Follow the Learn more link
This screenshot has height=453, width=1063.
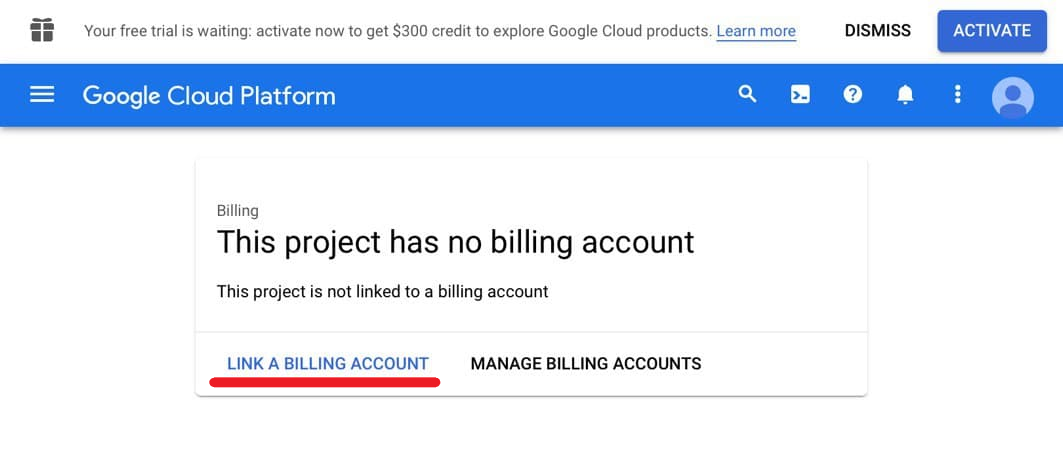point(756,31)
